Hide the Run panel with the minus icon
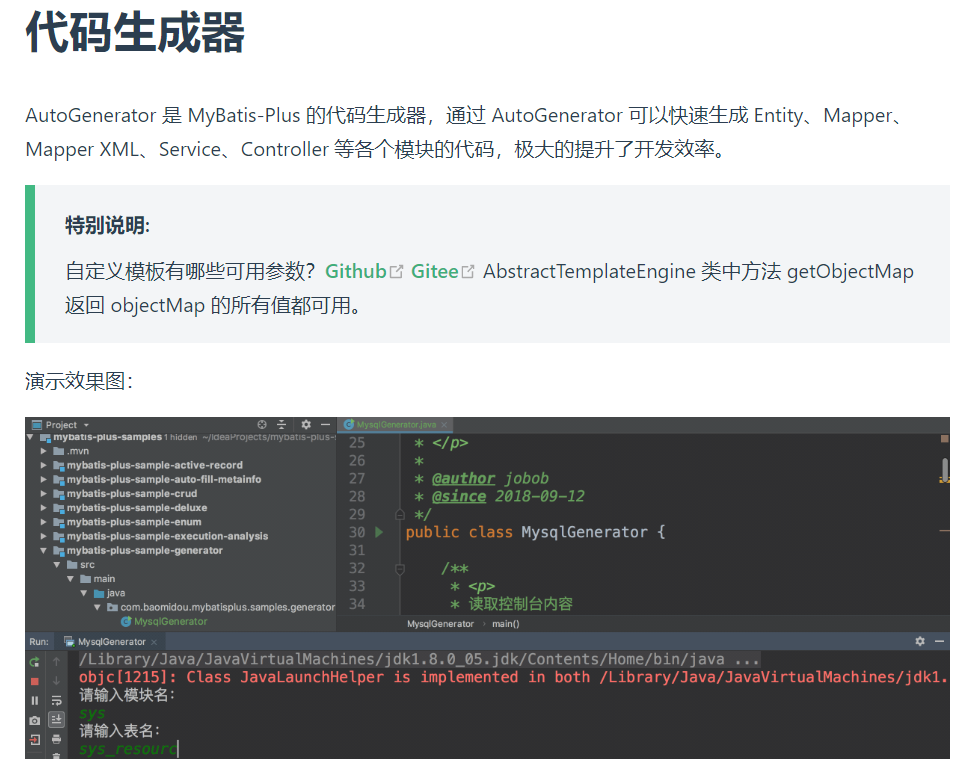Viewport: 966px width, 759px height. 940,641
